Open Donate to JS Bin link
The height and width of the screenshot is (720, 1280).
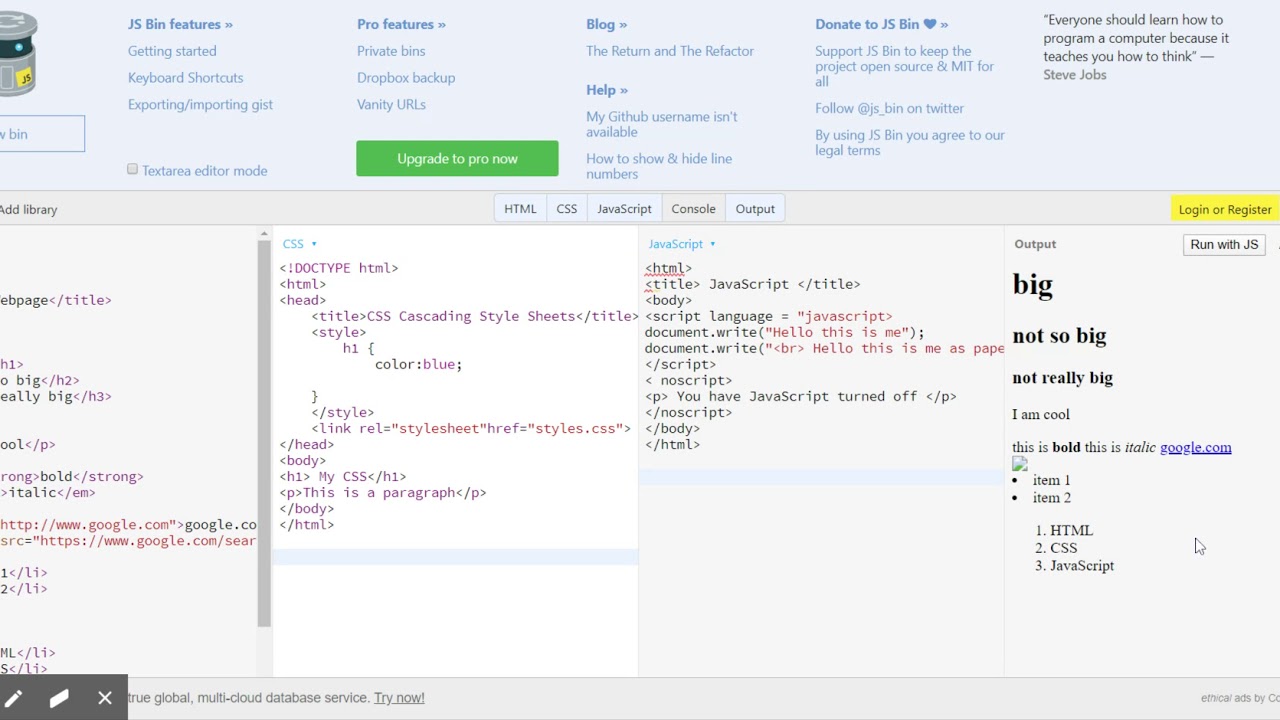point(881,24)
